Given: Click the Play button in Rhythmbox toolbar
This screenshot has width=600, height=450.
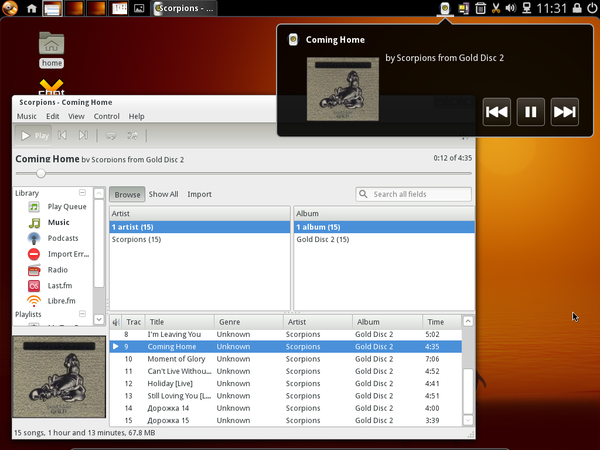Looking at the screenshot, I should 34,135.
